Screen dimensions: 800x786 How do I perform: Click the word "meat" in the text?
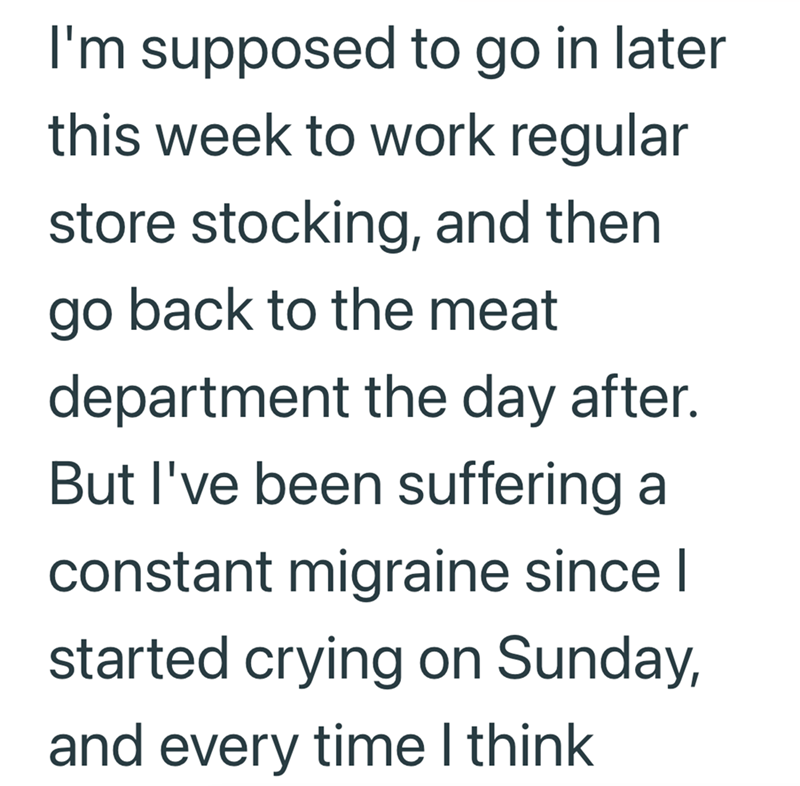(493, 311)
